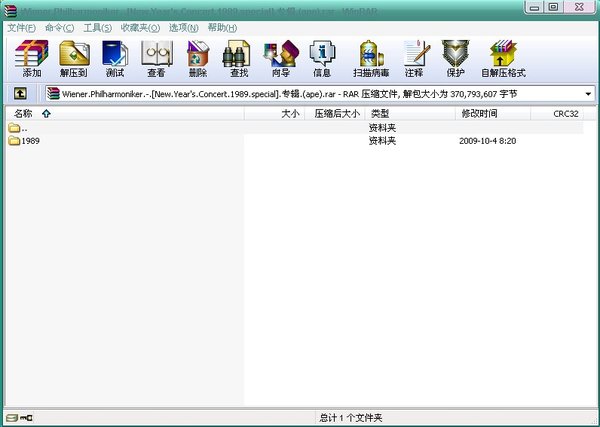Click 资料夹 type in the ".." row
This screenshot has width=600, height=427.
tap(382, 127)
